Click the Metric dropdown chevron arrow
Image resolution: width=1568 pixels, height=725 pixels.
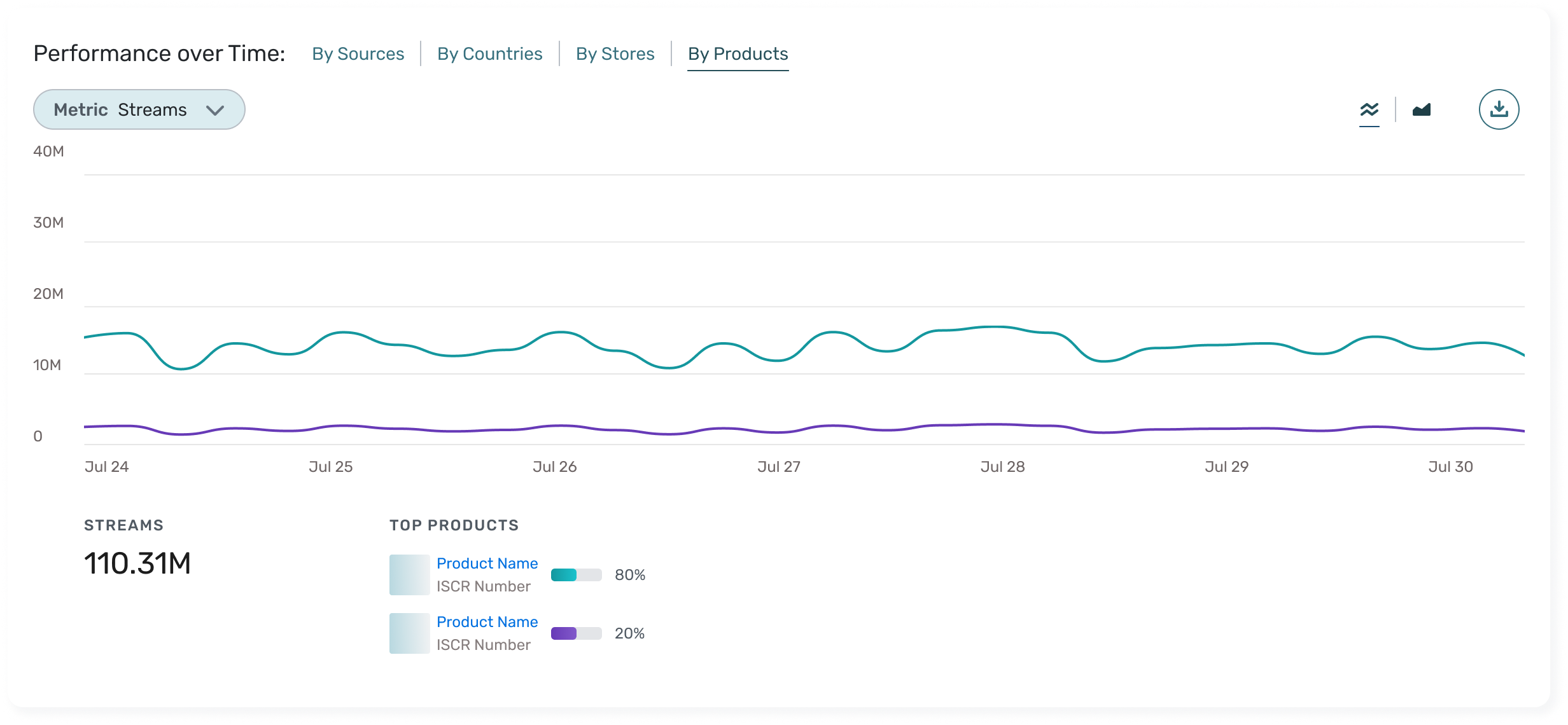point(215,110)
